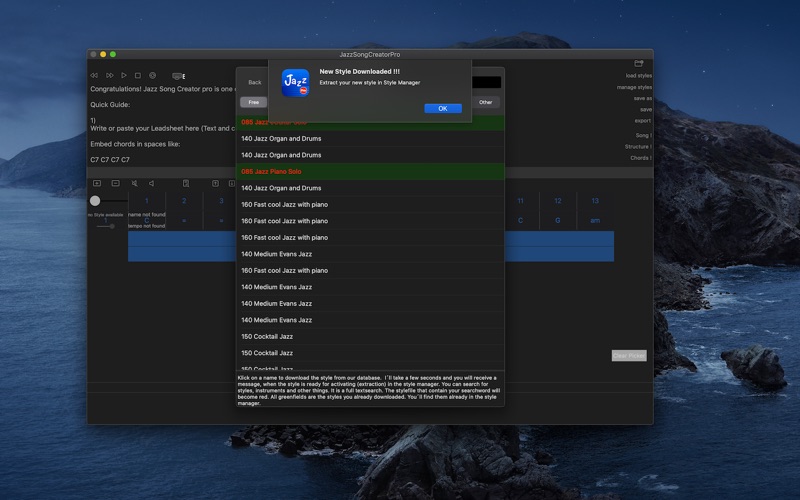
Task: Click the Klick on a name help text
Action: coord(370,390)
